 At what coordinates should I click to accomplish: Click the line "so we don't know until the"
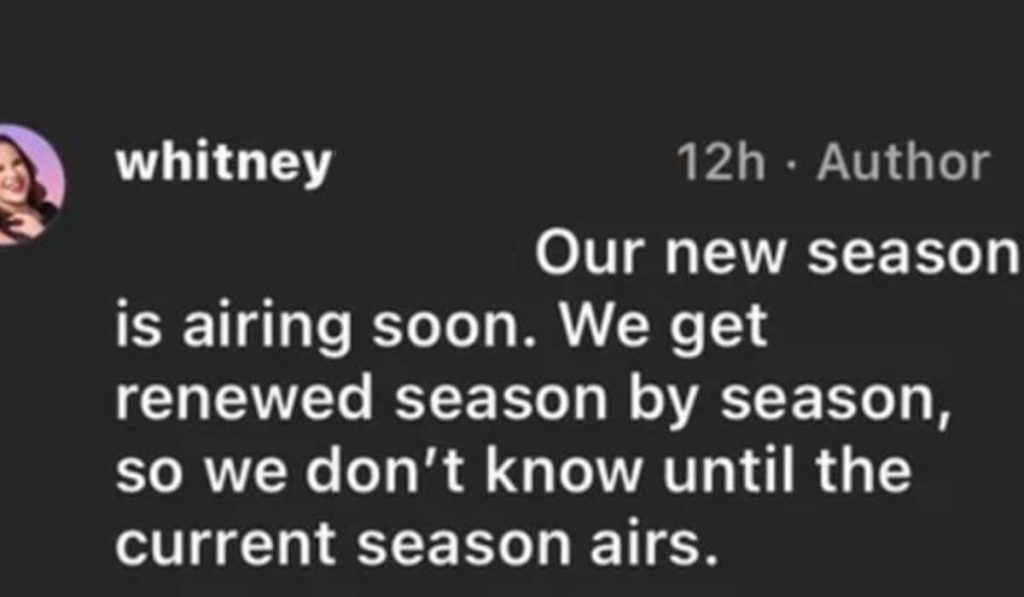click(x=513, y=472)
